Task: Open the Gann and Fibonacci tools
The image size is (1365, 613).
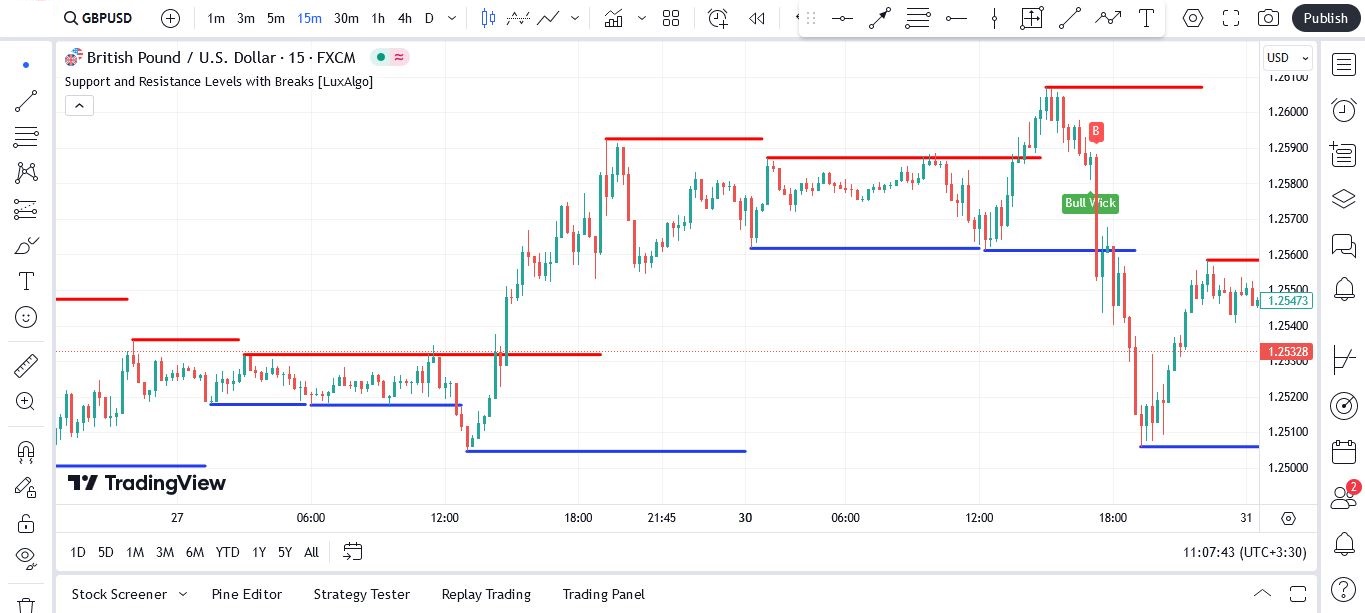Action: [x=26, y=137]
